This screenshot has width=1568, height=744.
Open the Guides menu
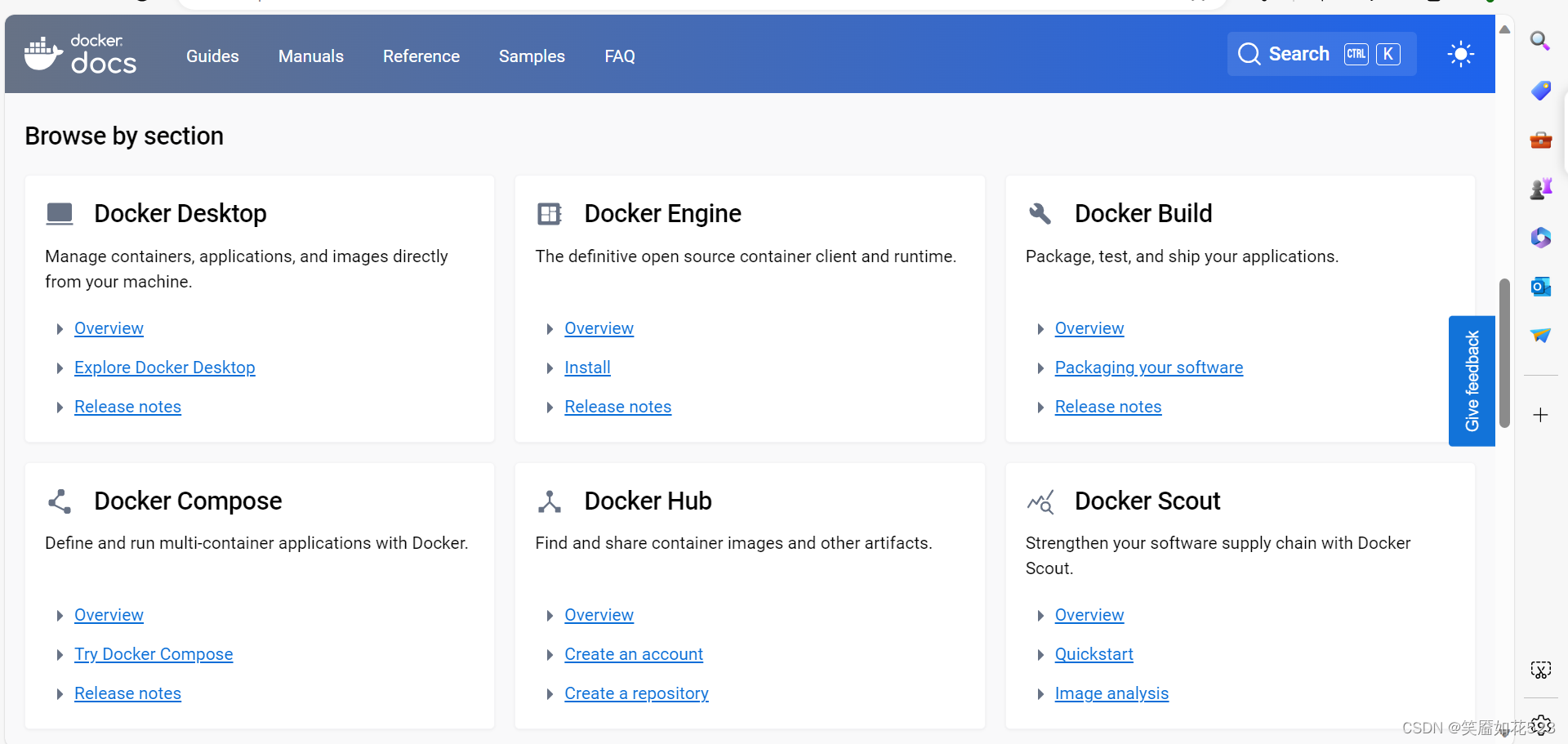click(x=212, y=56)
